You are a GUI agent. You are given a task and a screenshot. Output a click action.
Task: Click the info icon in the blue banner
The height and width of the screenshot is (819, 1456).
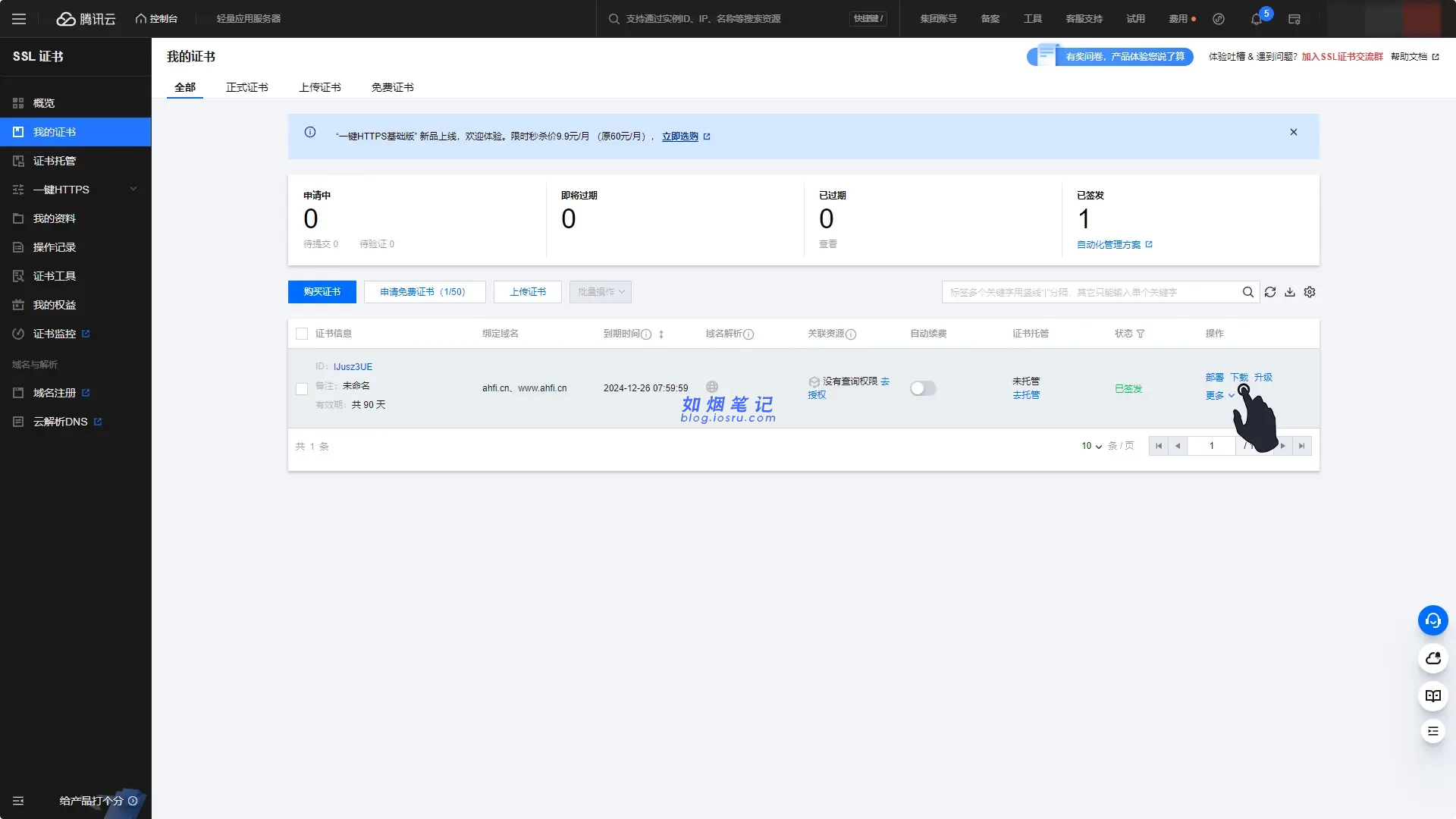pos(310,132)
